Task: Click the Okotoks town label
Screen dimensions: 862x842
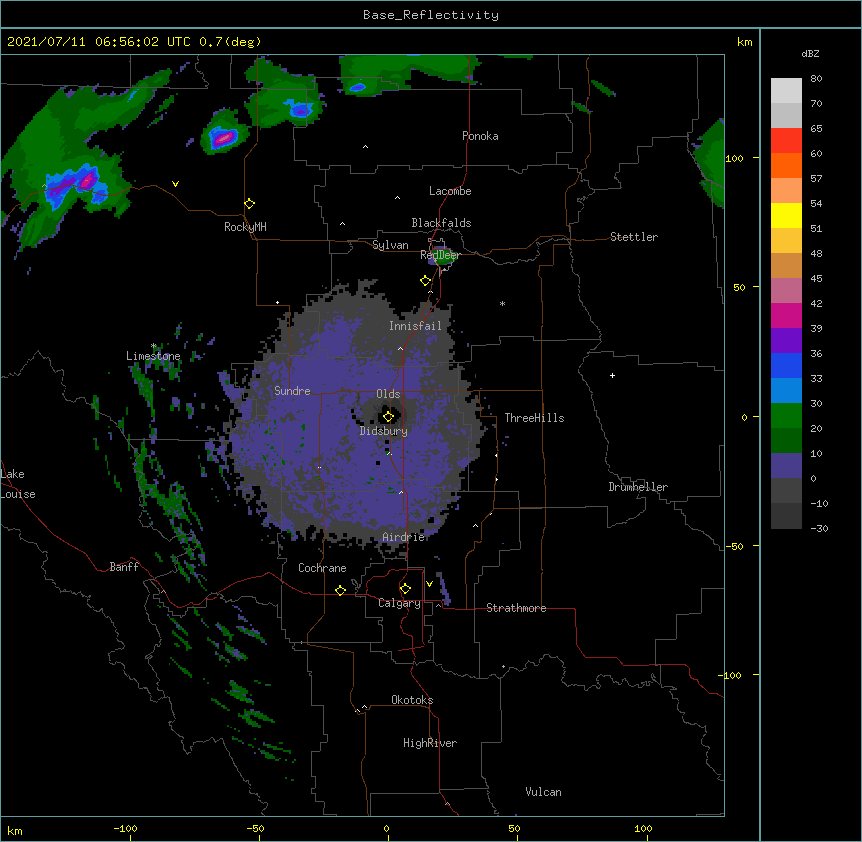Action: (x=412, y=700)
